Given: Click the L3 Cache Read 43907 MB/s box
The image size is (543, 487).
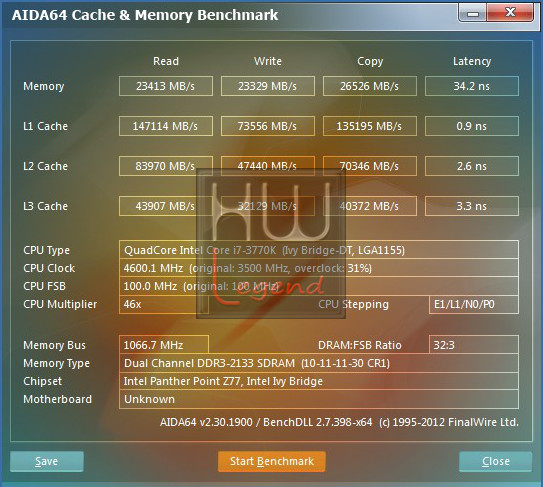Looking at the screenshot, I should 166,206.
